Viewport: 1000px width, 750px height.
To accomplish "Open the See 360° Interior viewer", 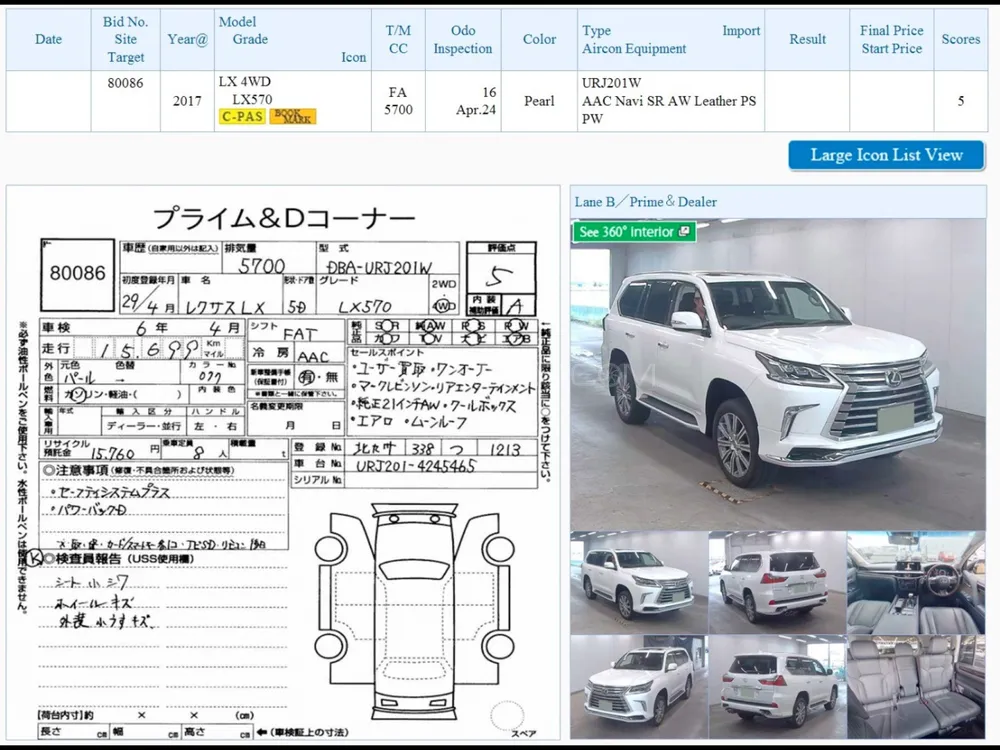I will 634,232.
